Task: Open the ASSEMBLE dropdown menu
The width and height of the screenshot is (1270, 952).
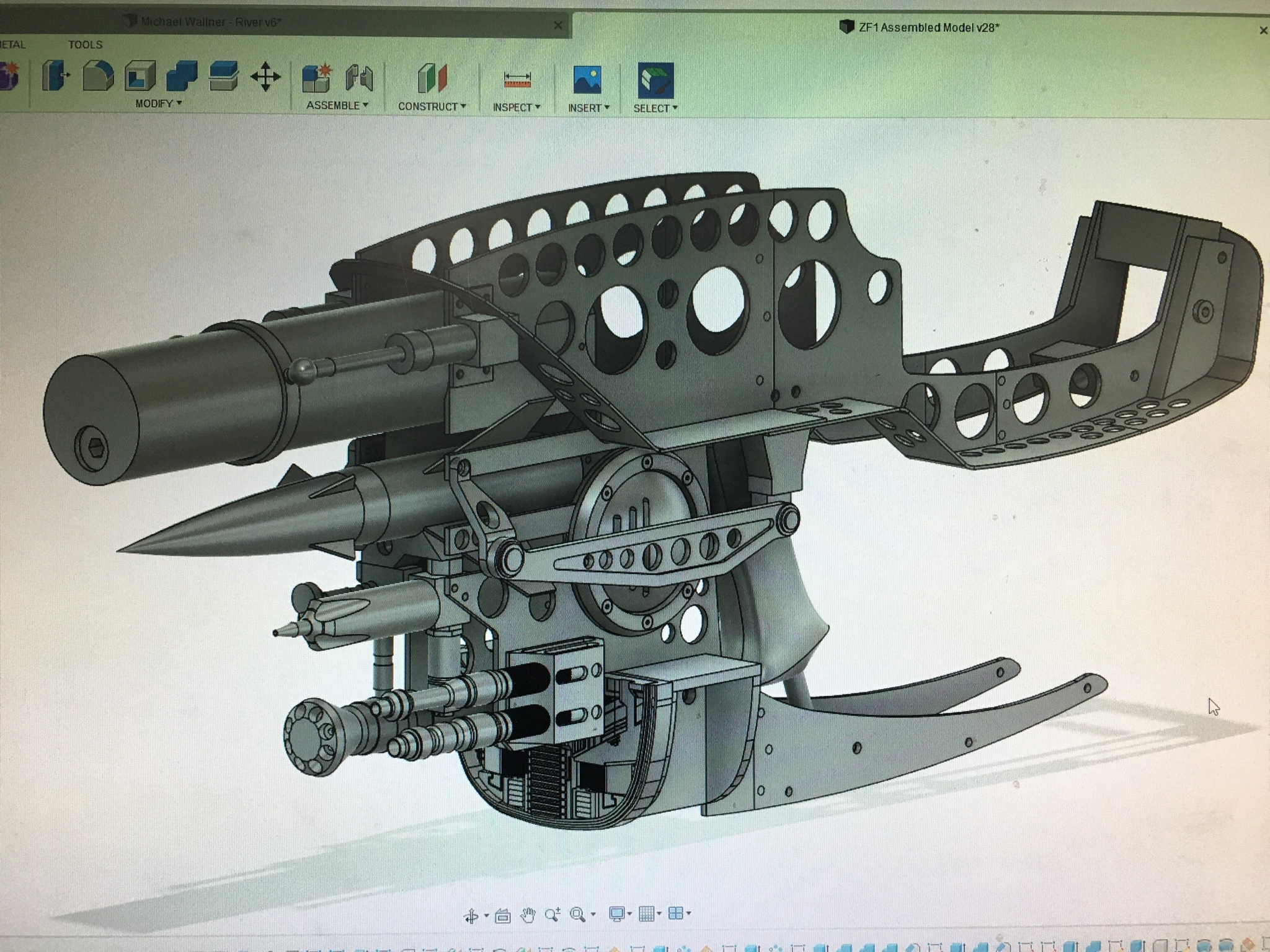Action: (x=337, y=105)
